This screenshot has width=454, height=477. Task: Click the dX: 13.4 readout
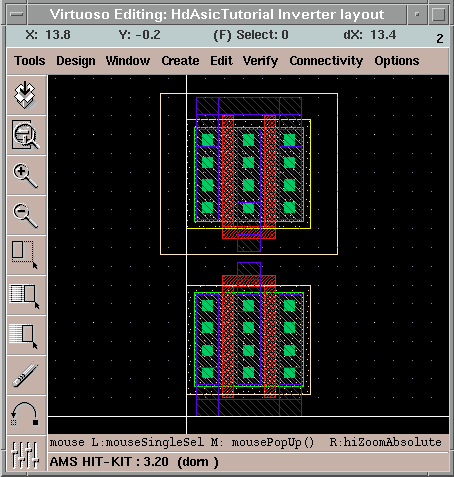pos(370,35)
